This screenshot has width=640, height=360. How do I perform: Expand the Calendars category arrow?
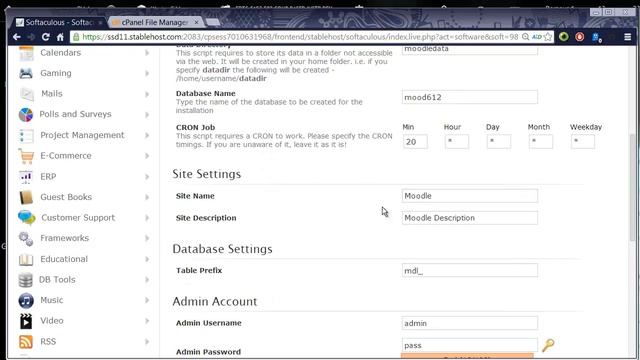click(x=147, y=53)
